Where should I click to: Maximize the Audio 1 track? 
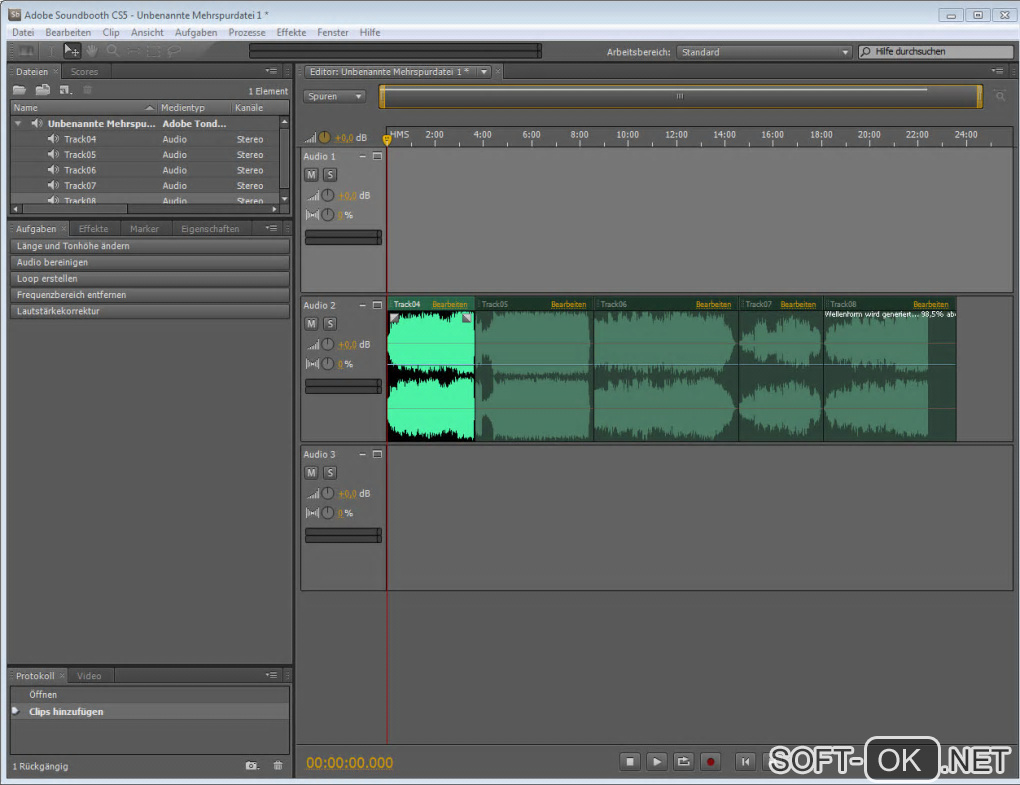(x=377, y=156)
